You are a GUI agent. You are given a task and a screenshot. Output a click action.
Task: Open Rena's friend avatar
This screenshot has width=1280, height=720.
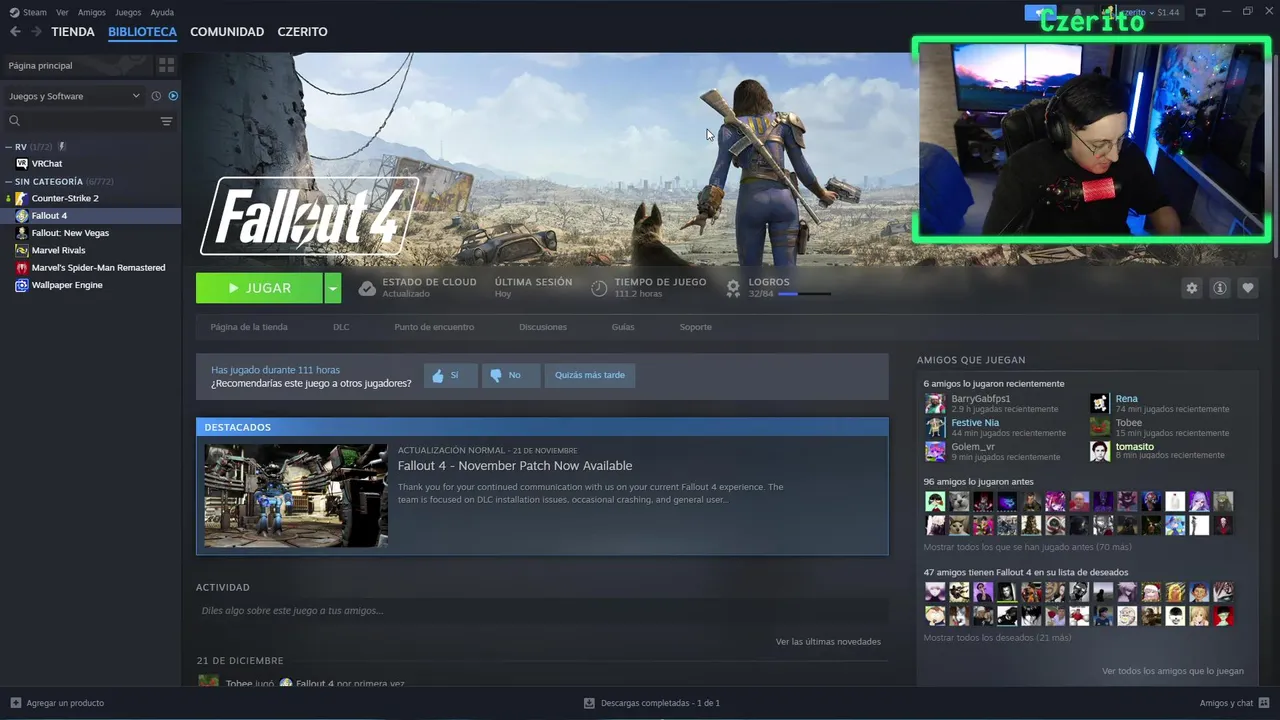pos(1099,403)
